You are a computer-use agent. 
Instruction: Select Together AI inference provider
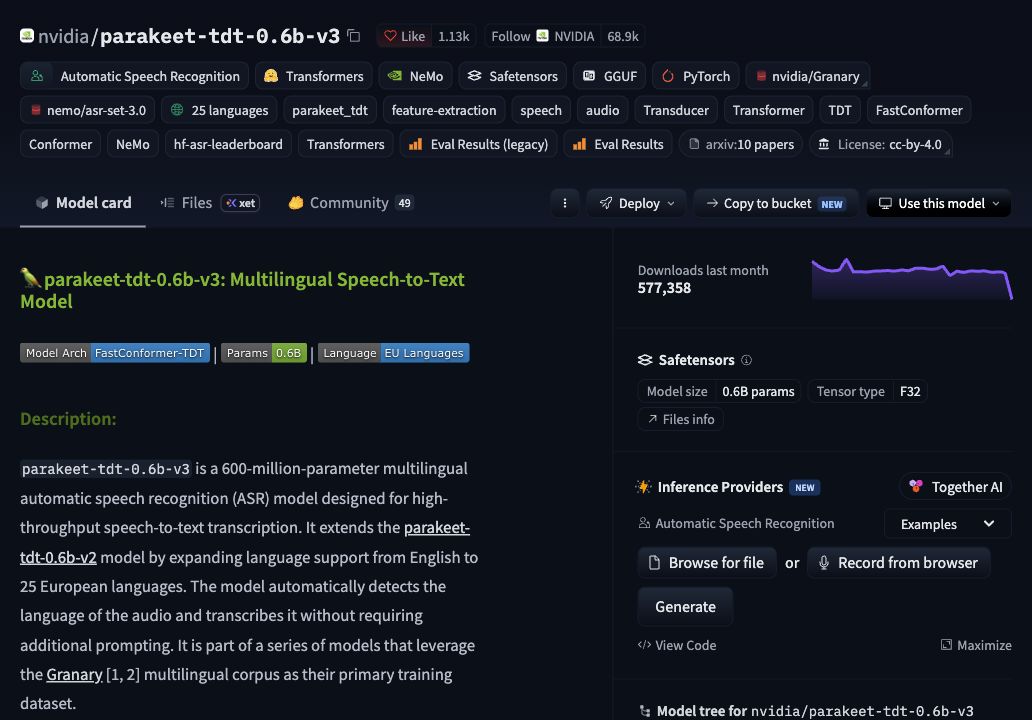[955, 487]
